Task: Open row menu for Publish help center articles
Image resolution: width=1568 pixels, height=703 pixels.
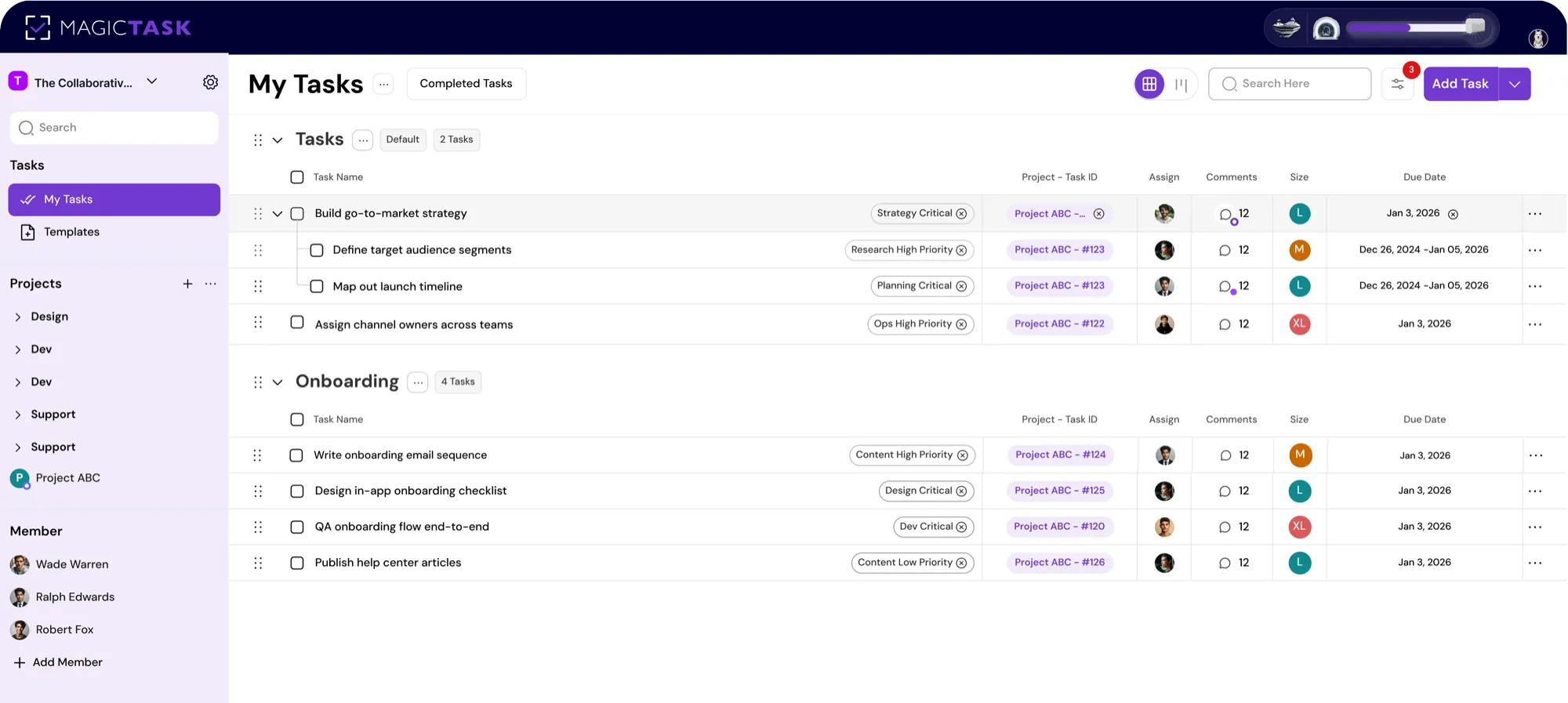Action: (1535, 563)
